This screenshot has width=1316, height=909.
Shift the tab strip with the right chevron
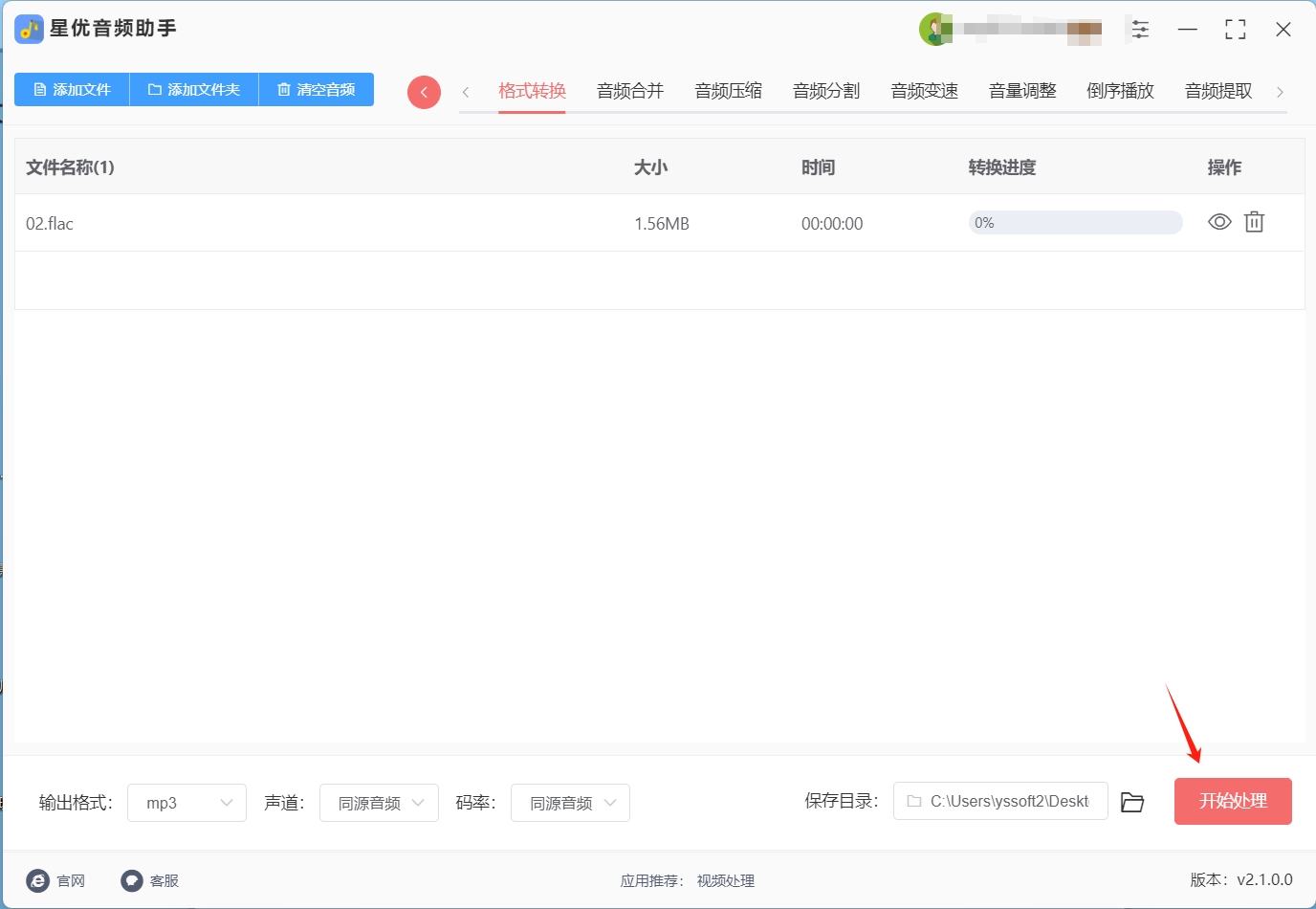[1280, 92]
